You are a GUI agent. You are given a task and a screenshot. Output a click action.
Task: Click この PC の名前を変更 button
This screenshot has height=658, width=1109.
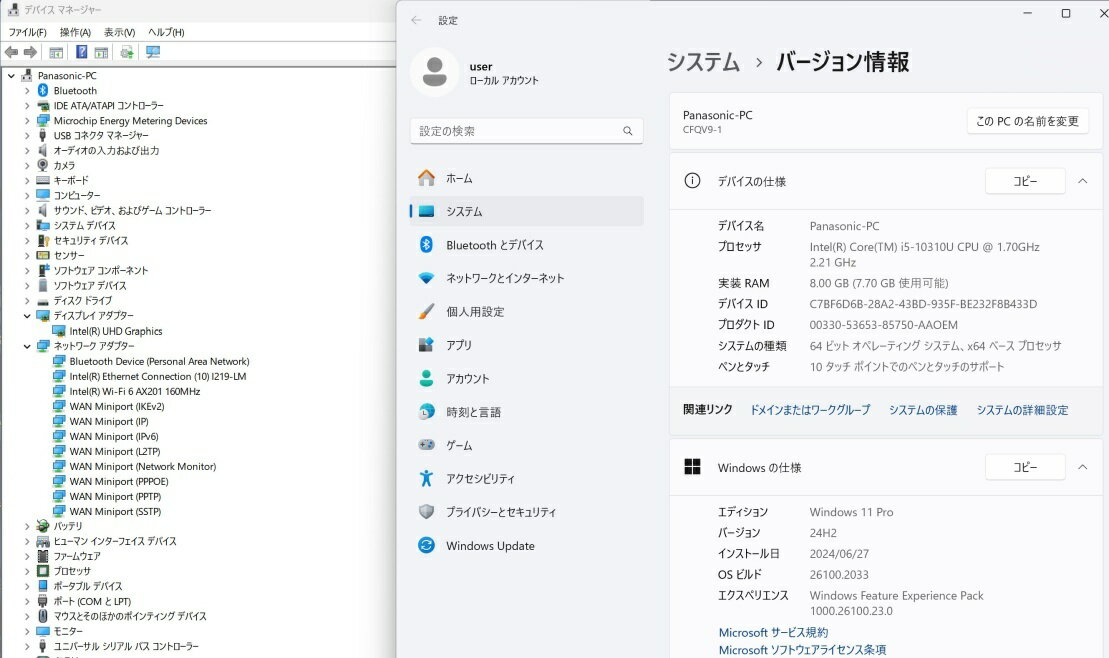[x=1027, y=121]
